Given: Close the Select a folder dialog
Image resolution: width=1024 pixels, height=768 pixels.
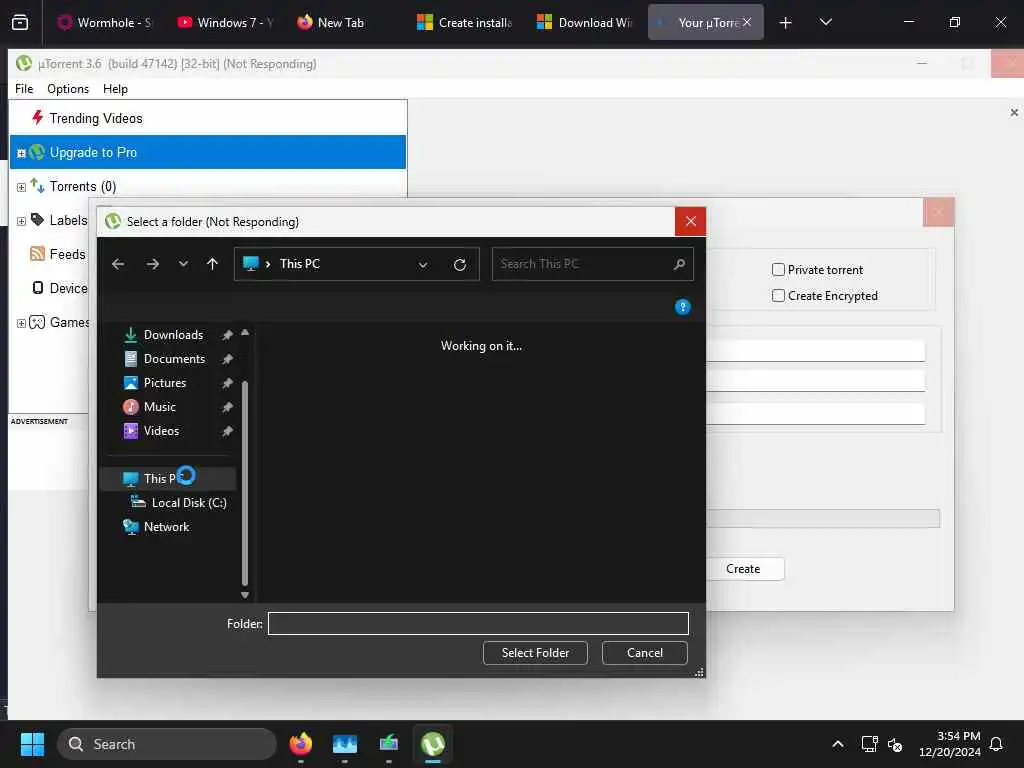Looking at the screenshot, I should [x=690, y=221].
